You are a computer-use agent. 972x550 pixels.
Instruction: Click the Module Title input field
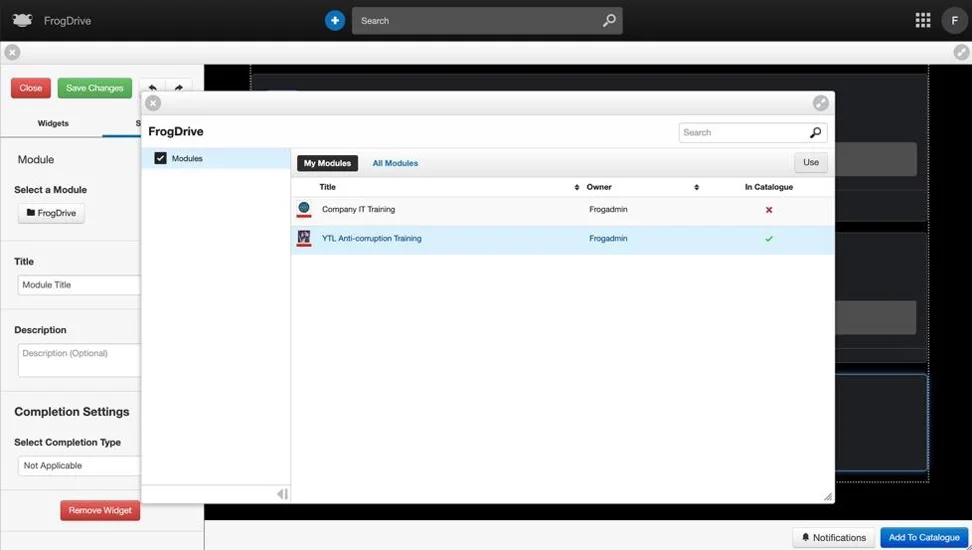click(x=79, y=285)
